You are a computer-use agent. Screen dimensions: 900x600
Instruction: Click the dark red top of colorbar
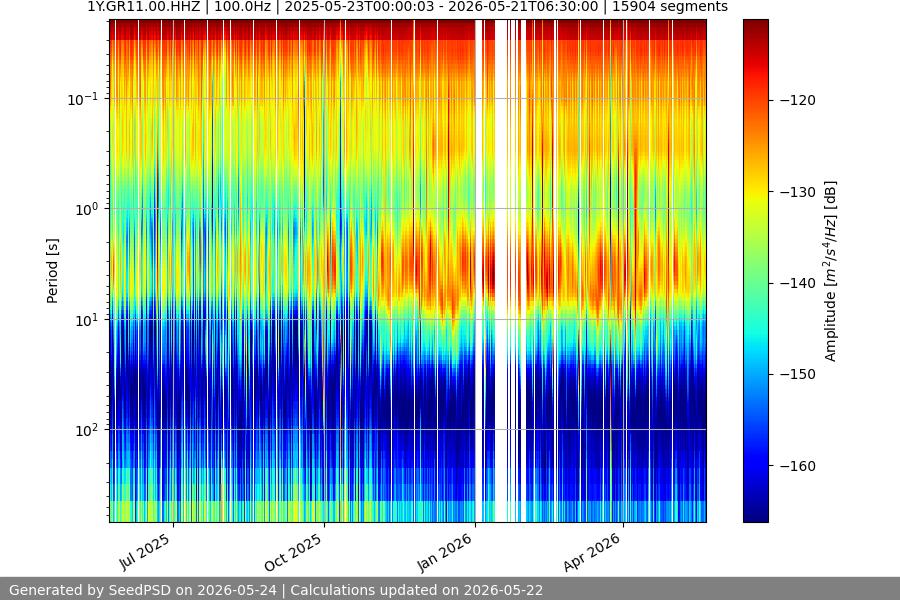click(755, 26)
